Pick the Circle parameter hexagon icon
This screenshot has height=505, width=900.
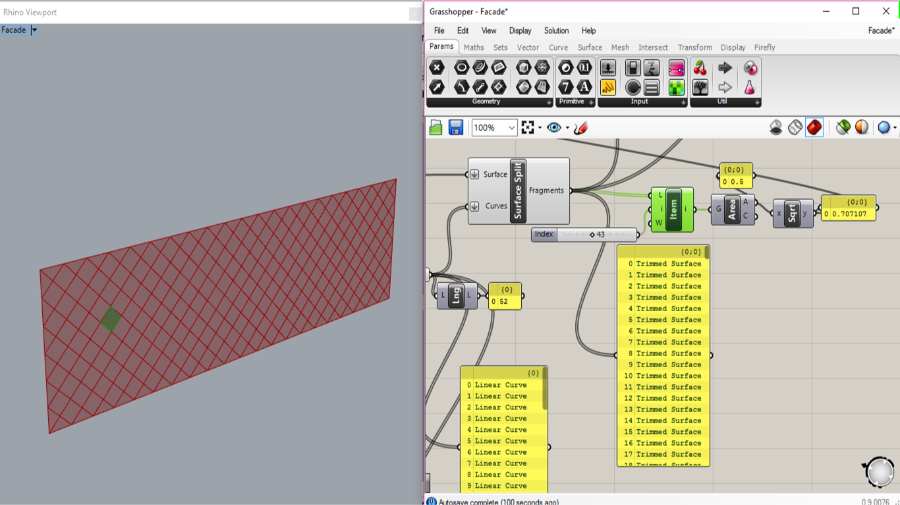(x=461, y=68)
